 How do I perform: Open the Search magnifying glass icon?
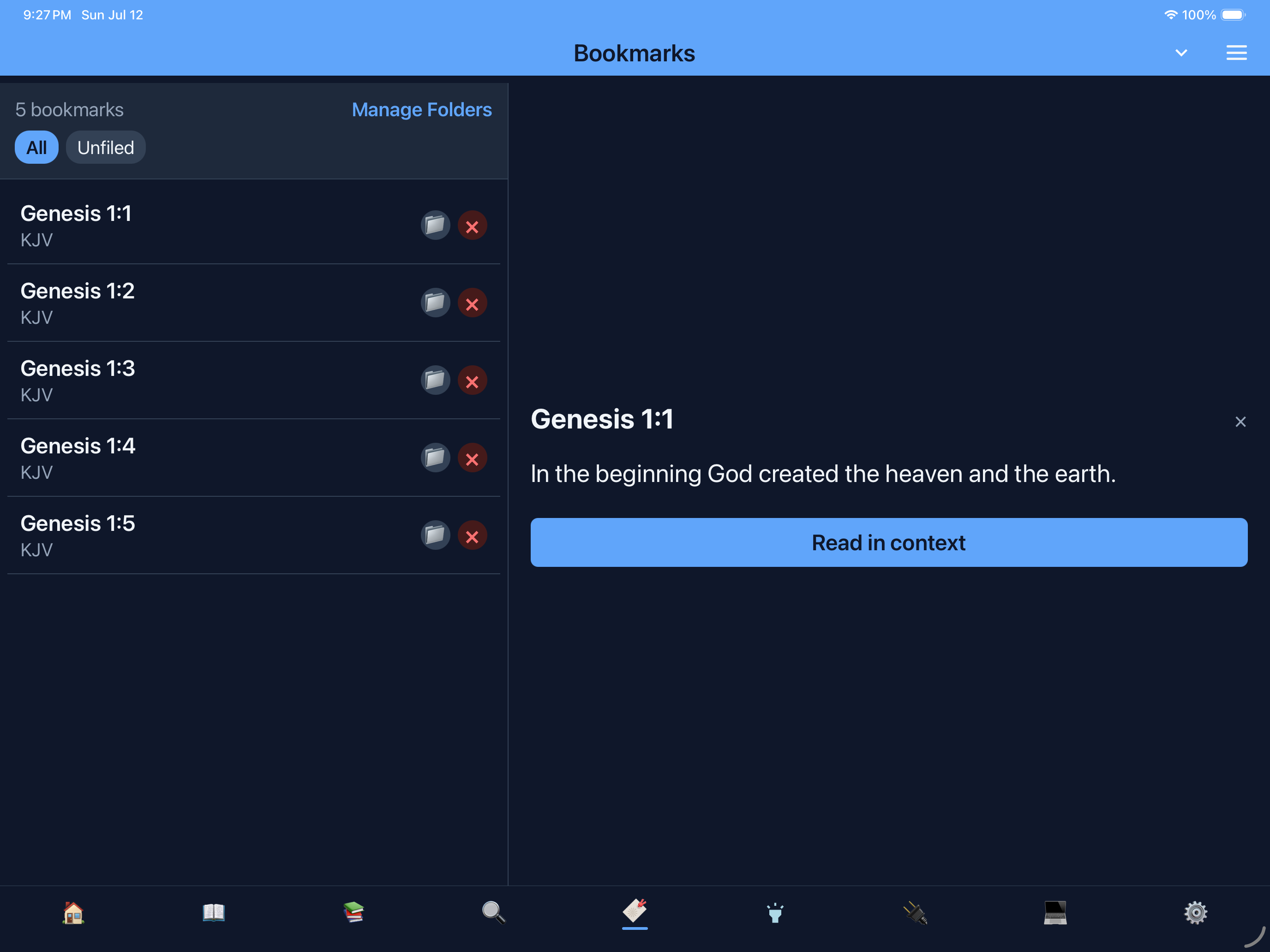[x=494, y=912]
